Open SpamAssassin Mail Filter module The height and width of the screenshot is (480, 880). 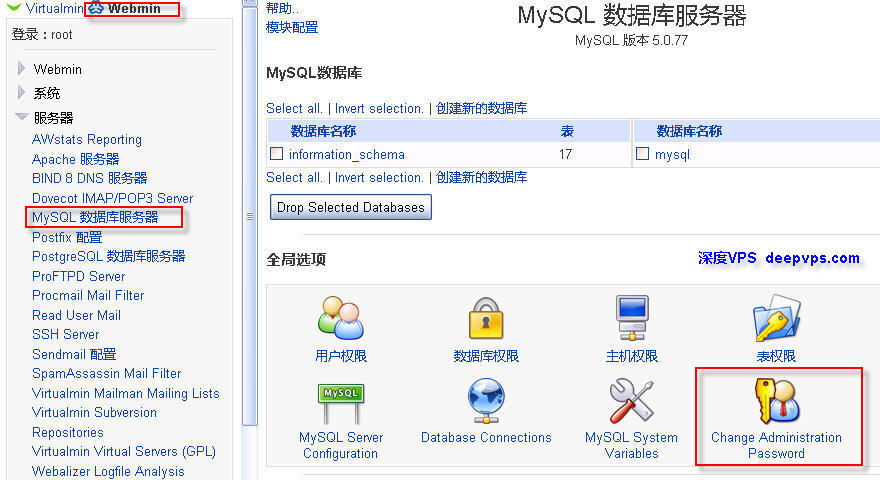click(x=107, y=373)
